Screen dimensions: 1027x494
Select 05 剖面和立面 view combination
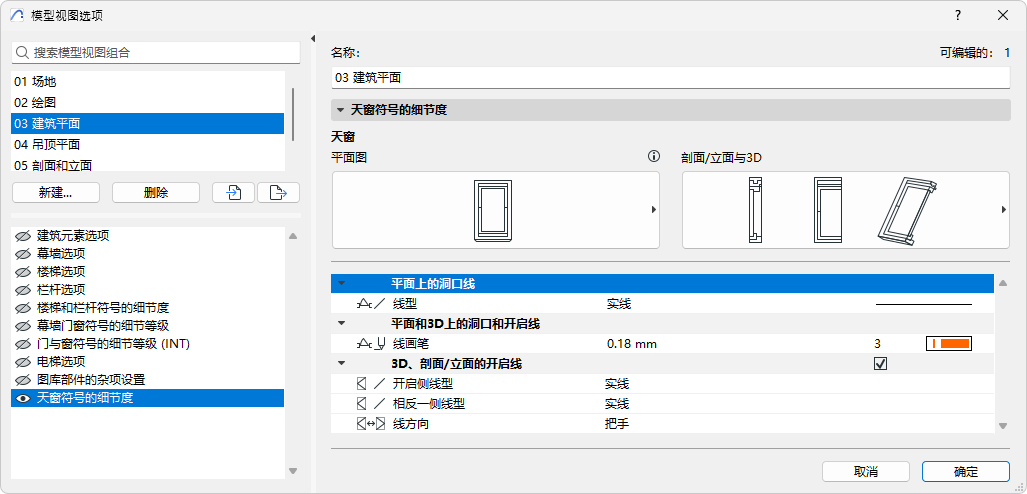[147, 164]
